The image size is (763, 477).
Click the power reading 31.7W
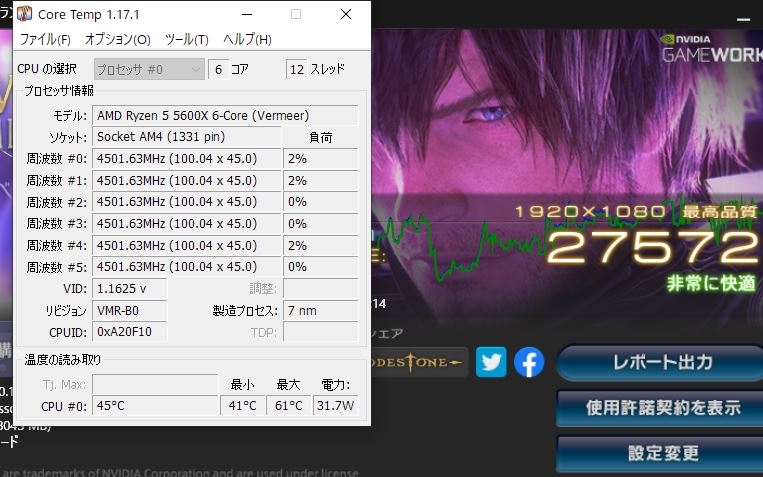click(x=335, y=405)
